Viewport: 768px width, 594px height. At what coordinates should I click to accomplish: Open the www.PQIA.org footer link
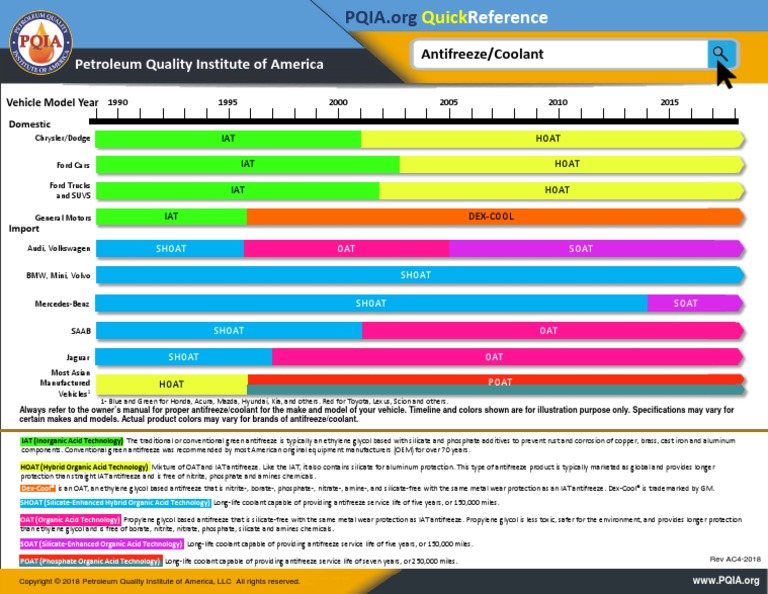click(725, 581)
